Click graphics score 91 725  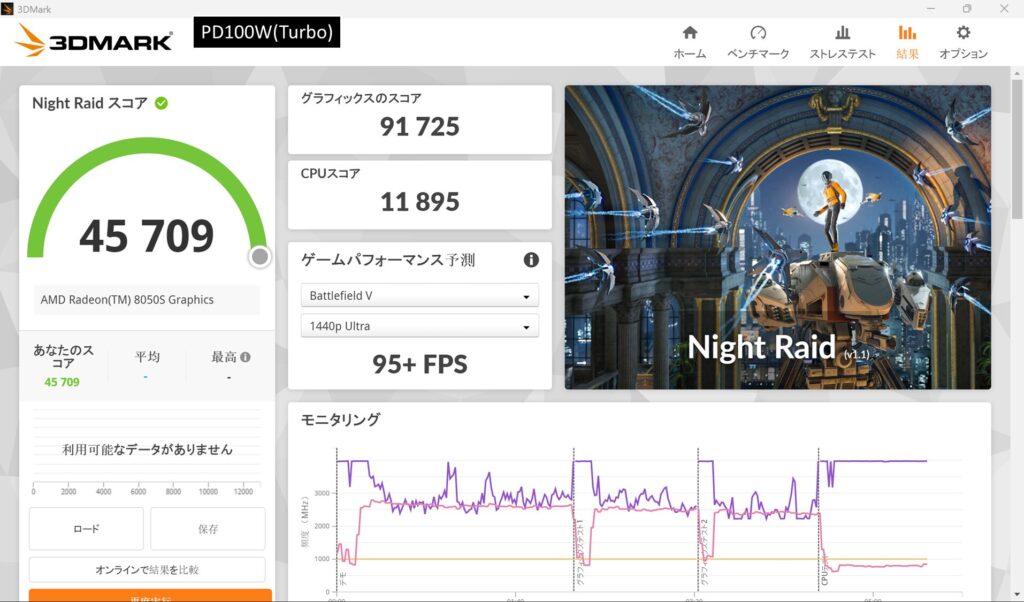tap(419, 127)
